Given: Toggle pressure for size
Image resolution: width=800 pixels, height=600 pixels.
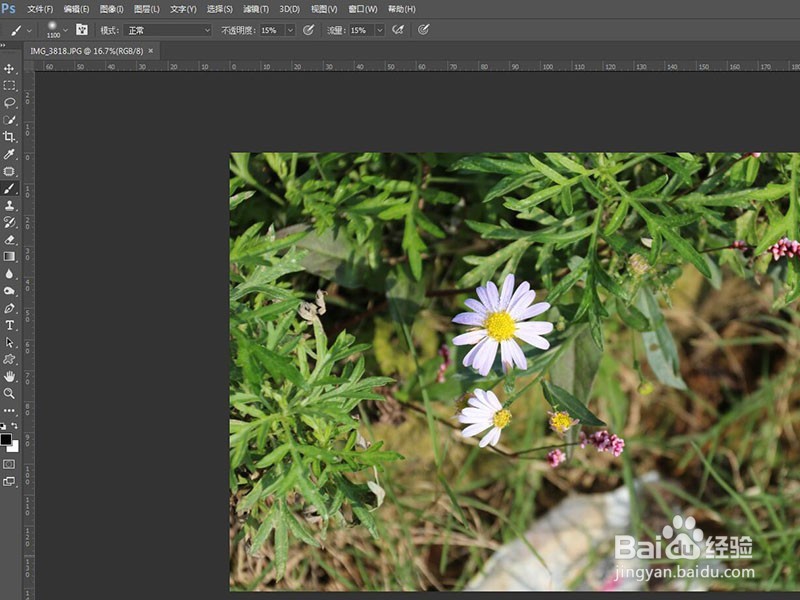Looking at the screenshot, I should [x=423, y=30].
